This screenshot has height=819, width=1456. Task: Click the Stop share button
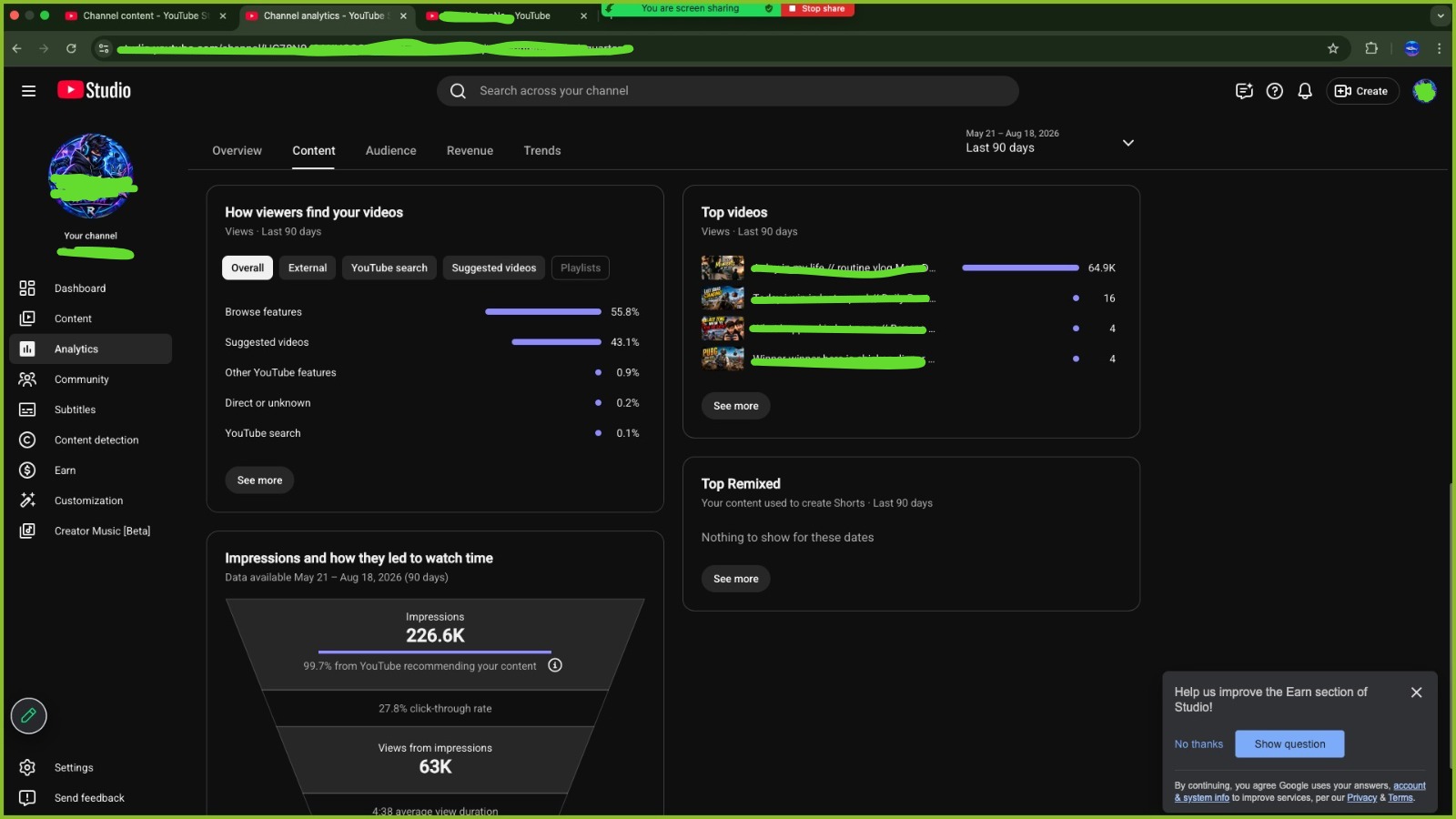817,9
